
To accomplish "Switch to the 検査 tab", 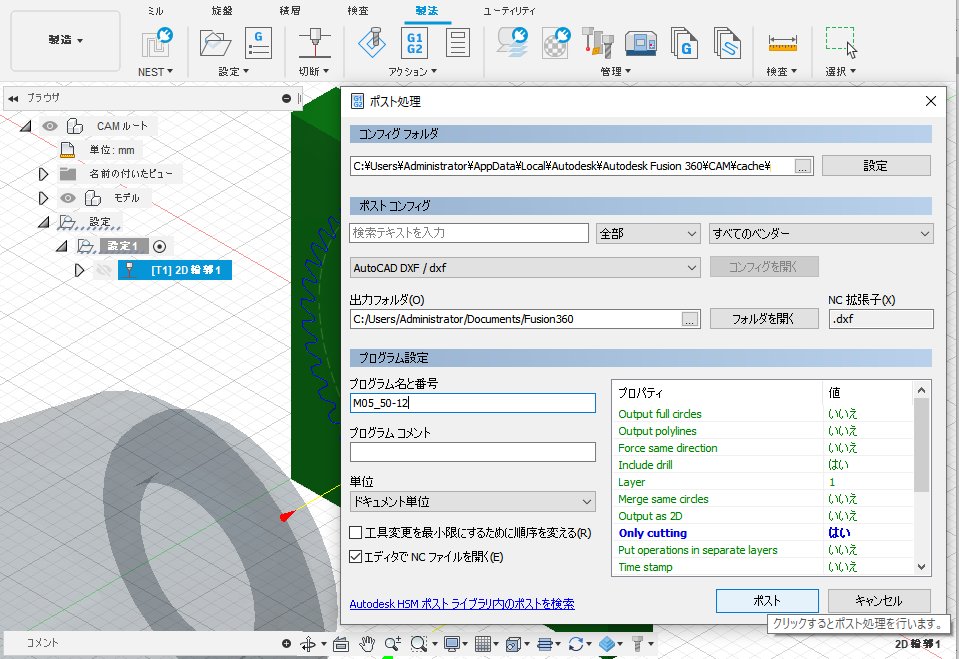I will click(358, 11).
